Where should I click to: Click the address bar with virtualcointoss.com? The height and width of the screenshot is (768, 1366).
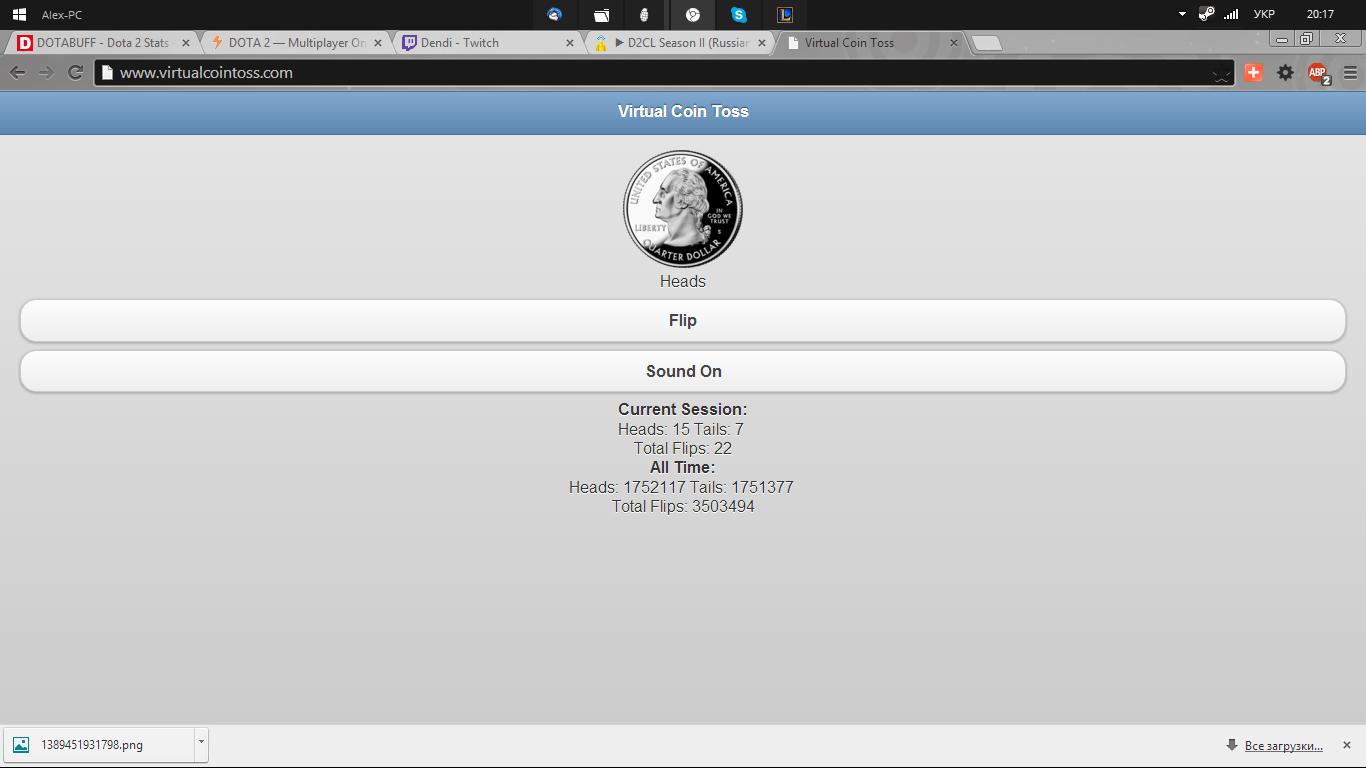click(665, 73)
